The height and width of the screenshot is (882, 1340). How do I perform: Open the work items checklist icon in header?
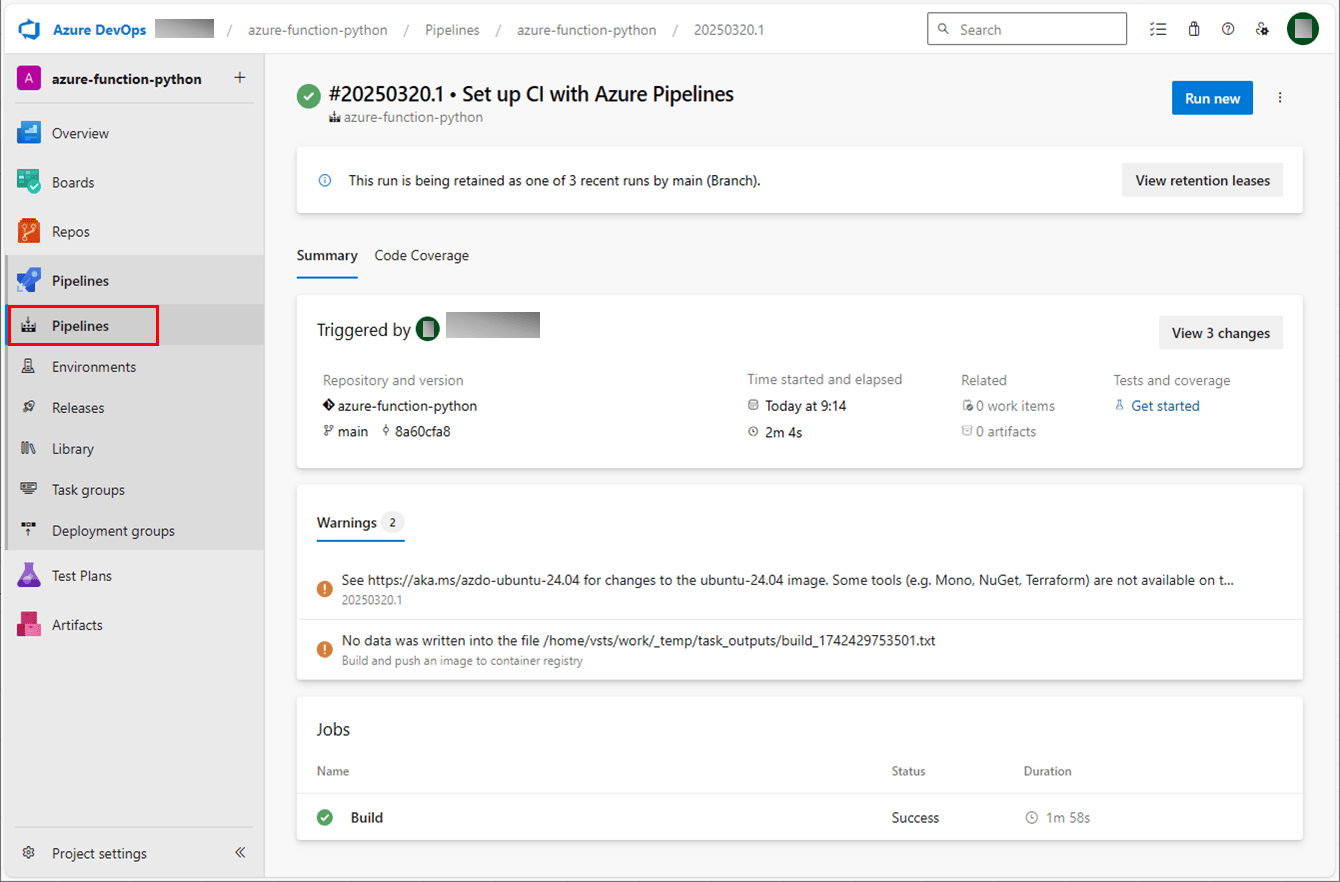coord(1158,30)
